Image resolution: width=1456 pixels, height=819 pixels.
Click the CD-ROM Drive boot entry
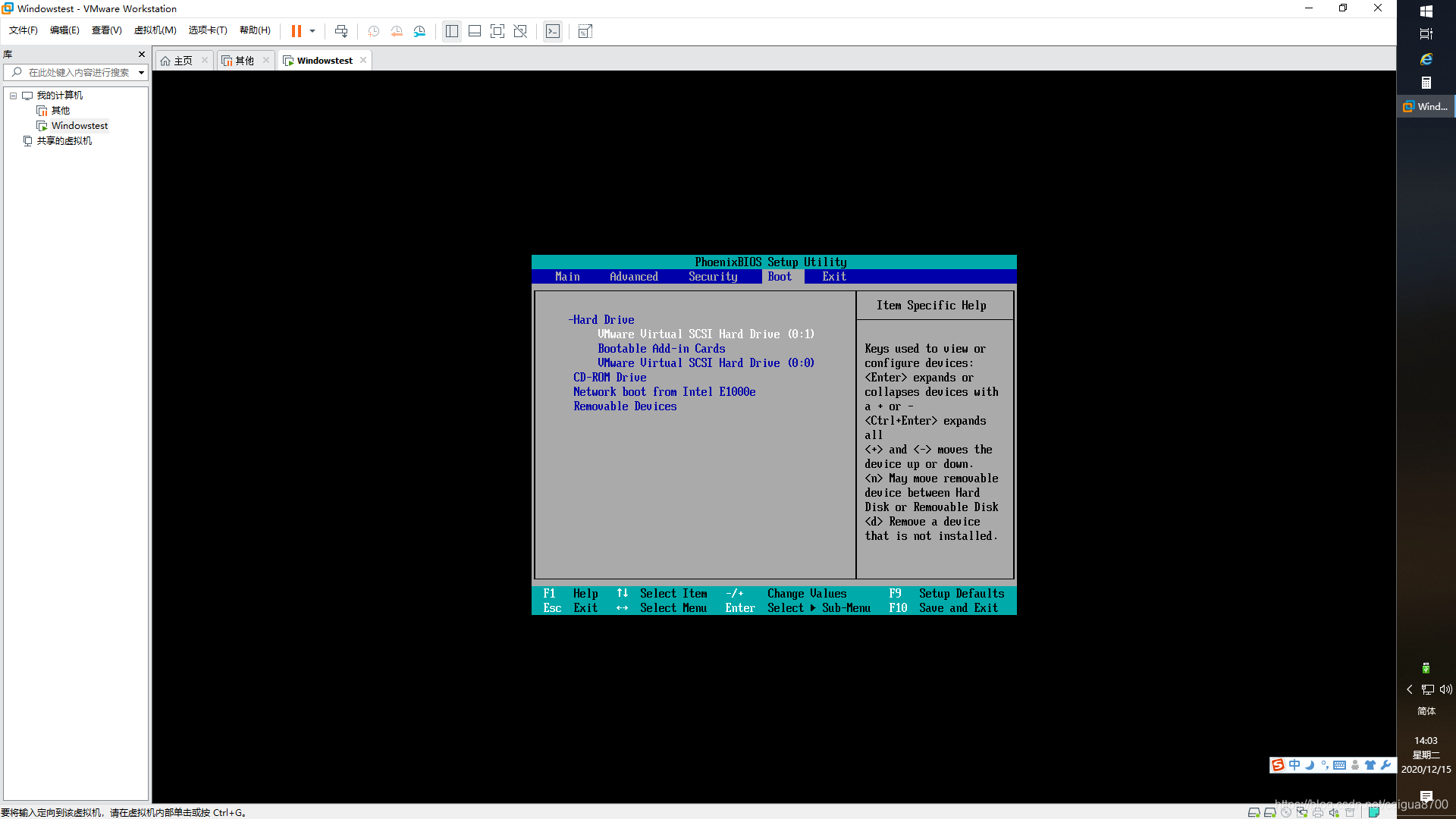click(x=610, y=378)
